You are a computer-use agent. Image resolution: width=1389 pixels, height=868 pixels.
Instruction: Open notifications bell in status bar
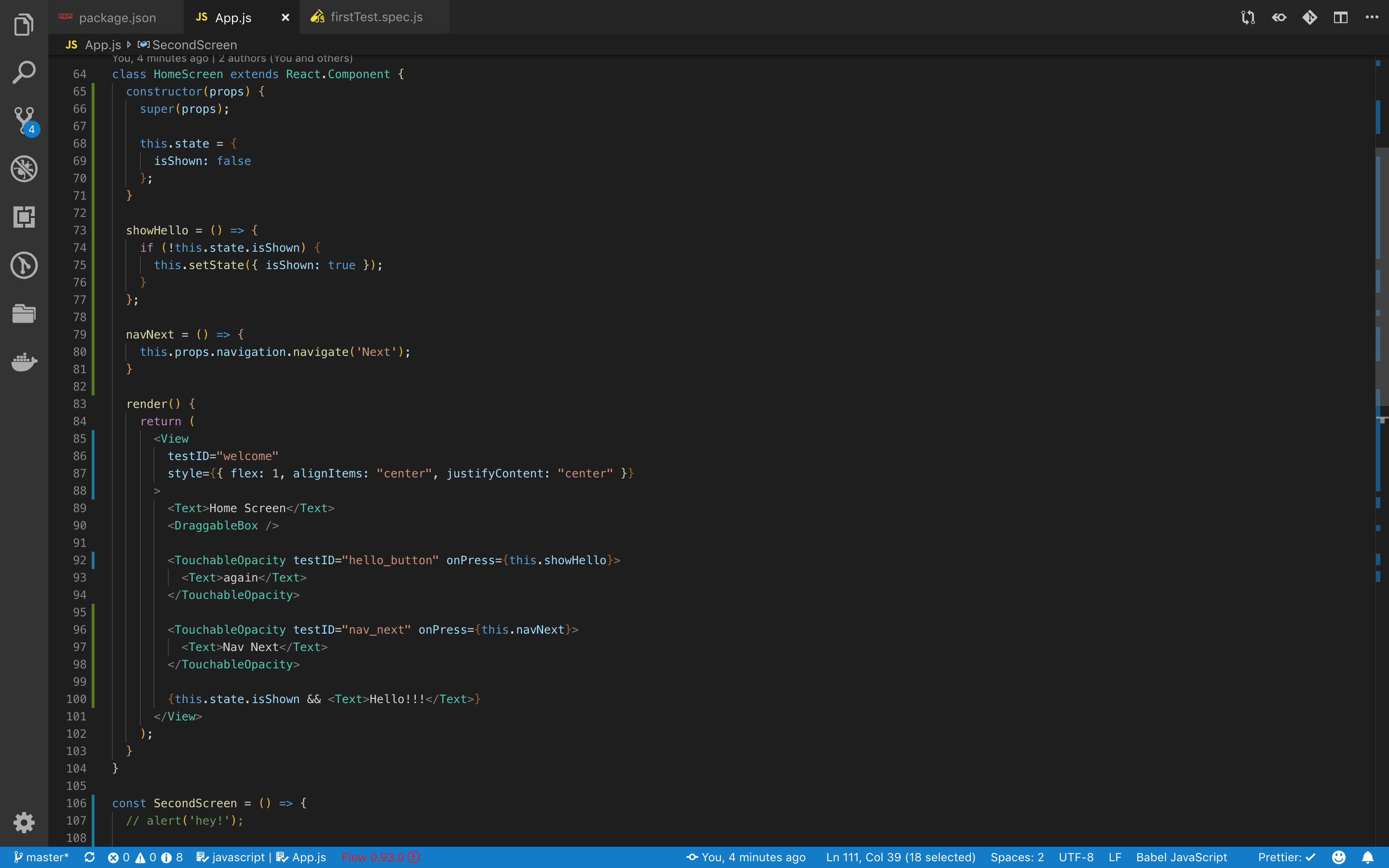(1368, 857)
